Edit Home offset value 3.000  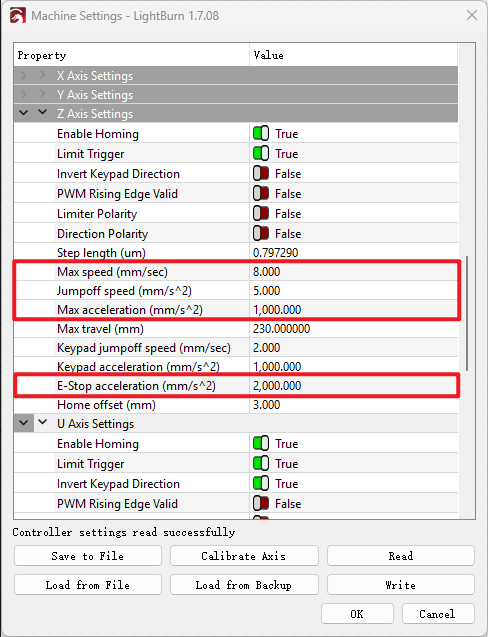click(267, 405)
